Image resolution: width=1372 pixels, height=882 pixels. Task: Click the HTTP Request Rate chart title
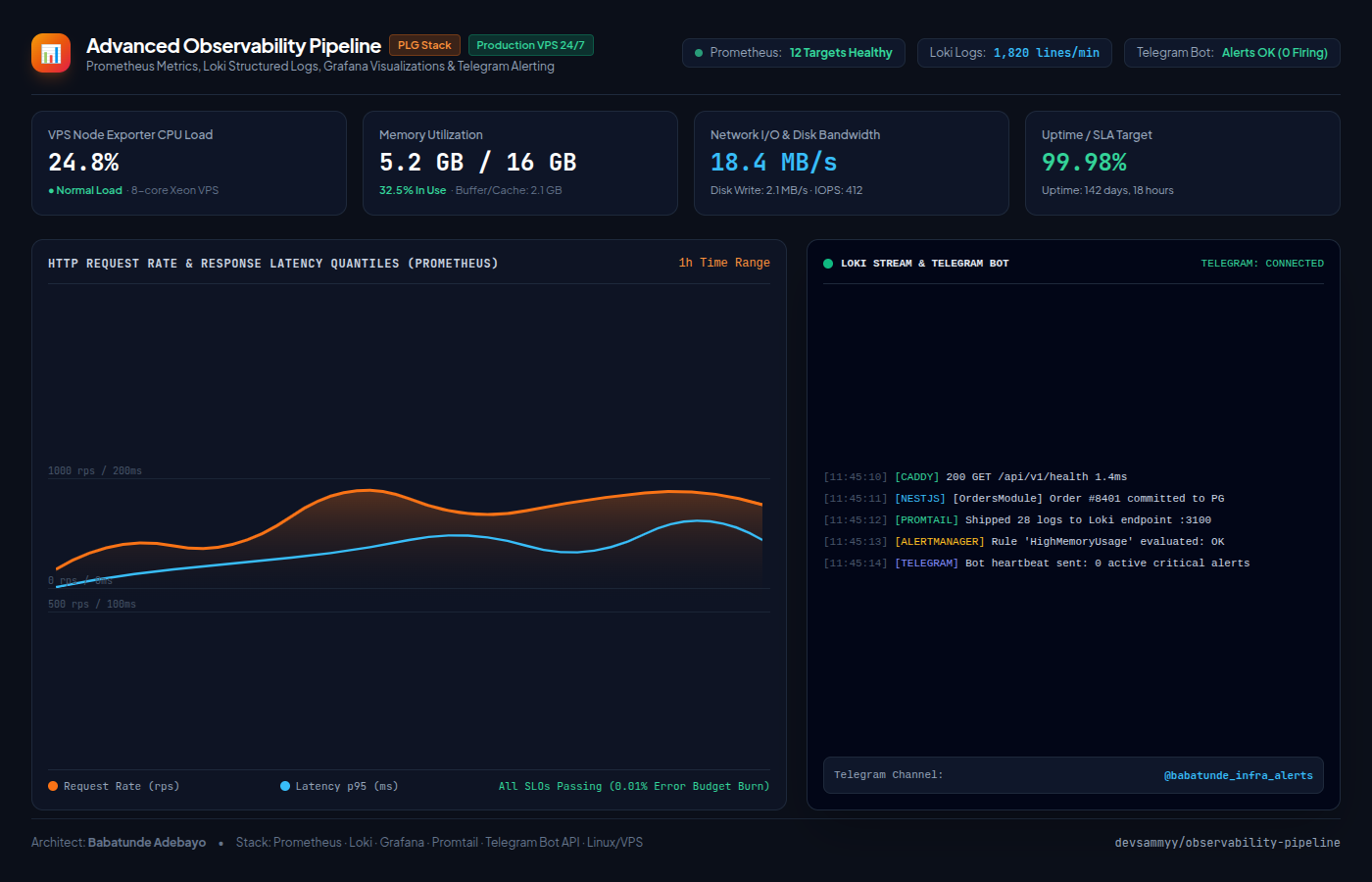coord(273,264)
